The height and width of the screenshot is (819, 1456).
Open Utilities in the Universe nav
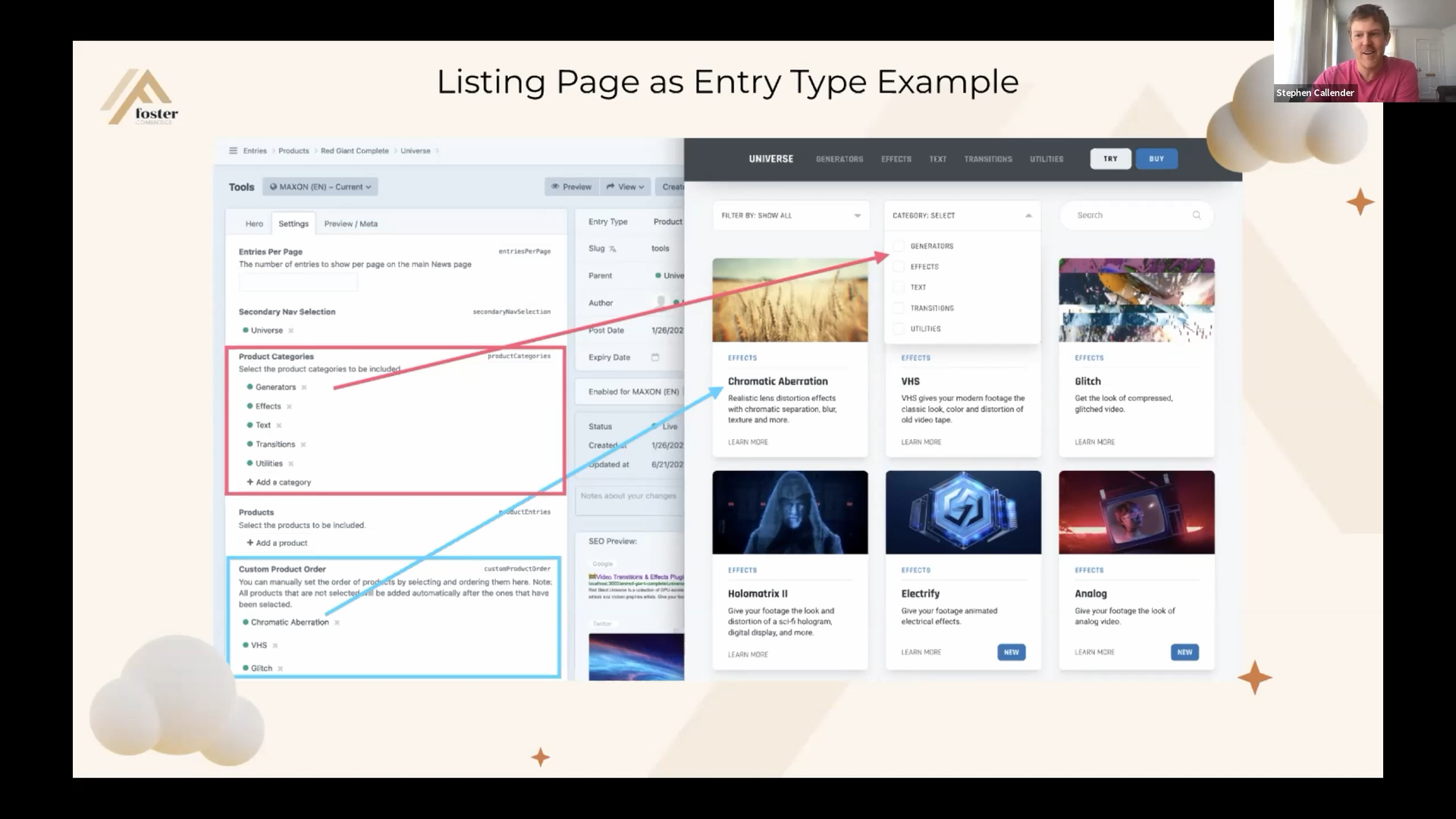(x=1046, y=159)
